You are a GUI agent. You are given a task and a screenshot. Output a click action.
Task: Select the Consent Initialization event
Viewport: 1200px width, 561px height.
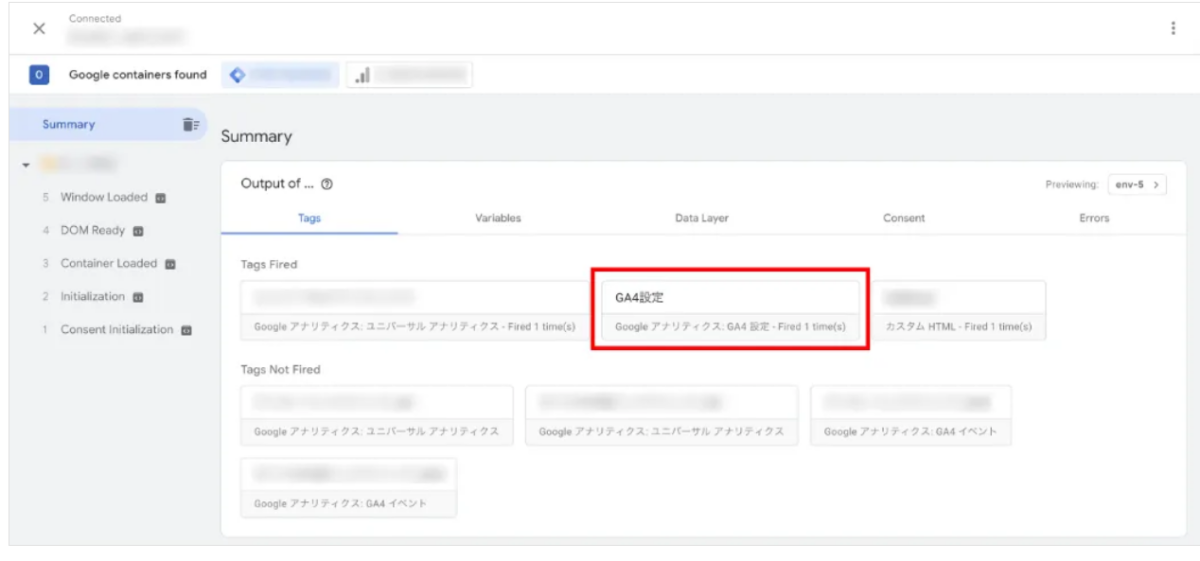tap(116, 329)
